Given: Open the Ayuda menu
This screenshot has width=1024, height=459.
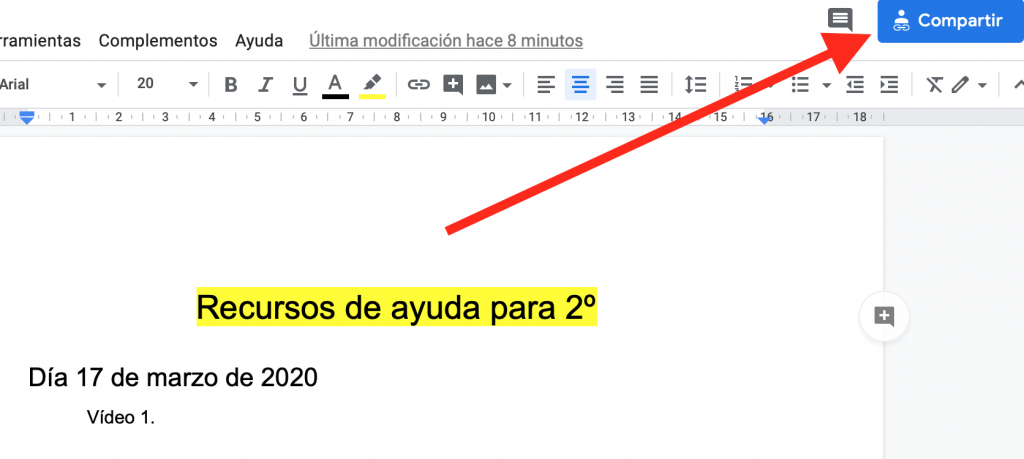Looking at the screenshot, I should [259, 40].
